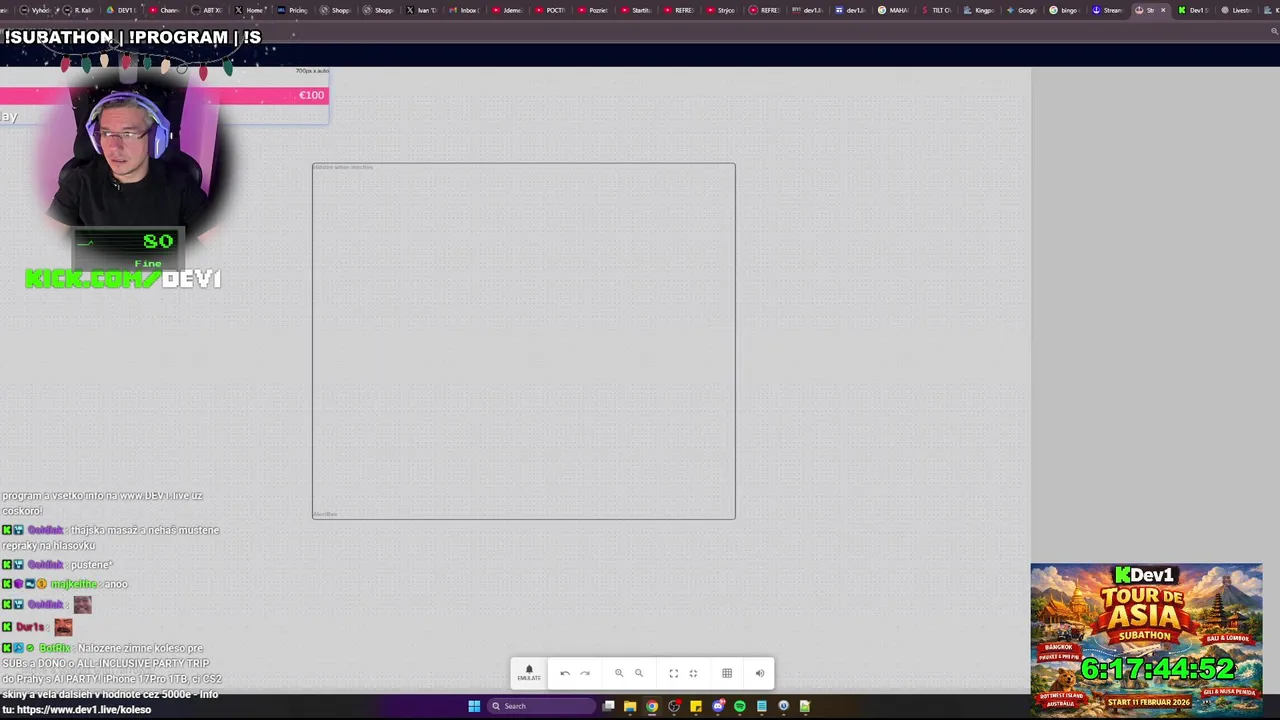The width and height of the screenshot is (1280, 720).
Task: Switch to the bingo Google tab
Action: click(1065, 10)
